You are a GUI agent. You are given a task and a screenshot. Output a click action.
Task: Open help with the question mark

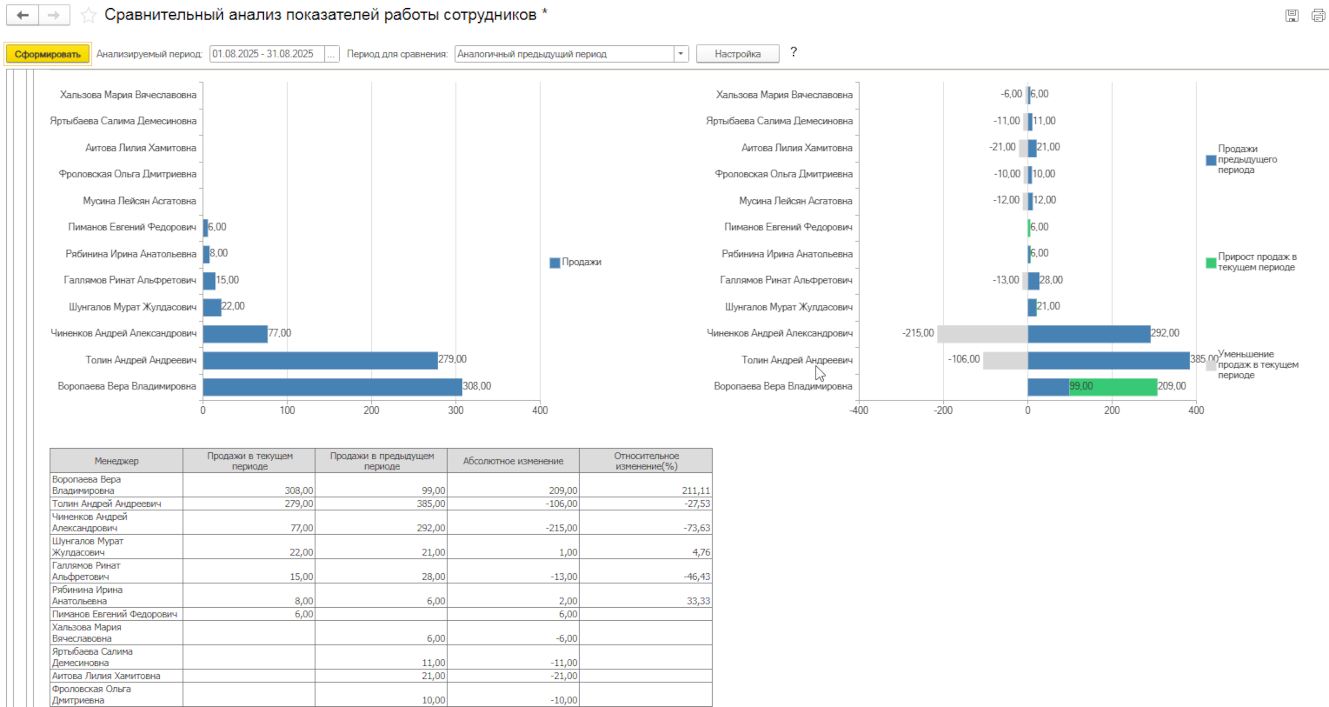793,53
